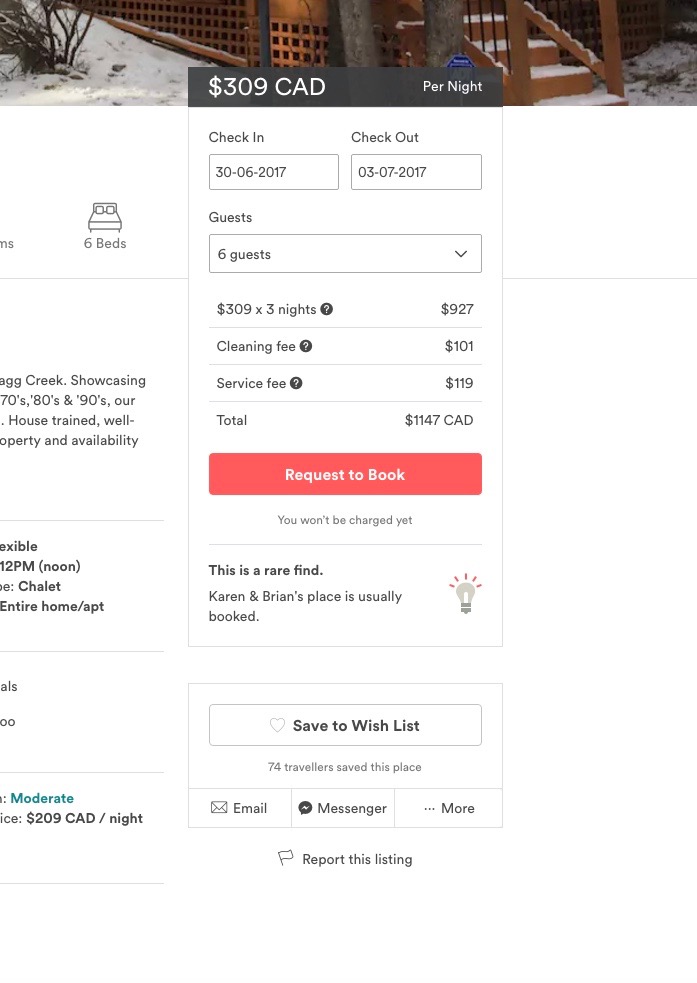The height and width of the screenshot is (983, 697).
Task: Click the Messenger chat icon
Action: 305,808
